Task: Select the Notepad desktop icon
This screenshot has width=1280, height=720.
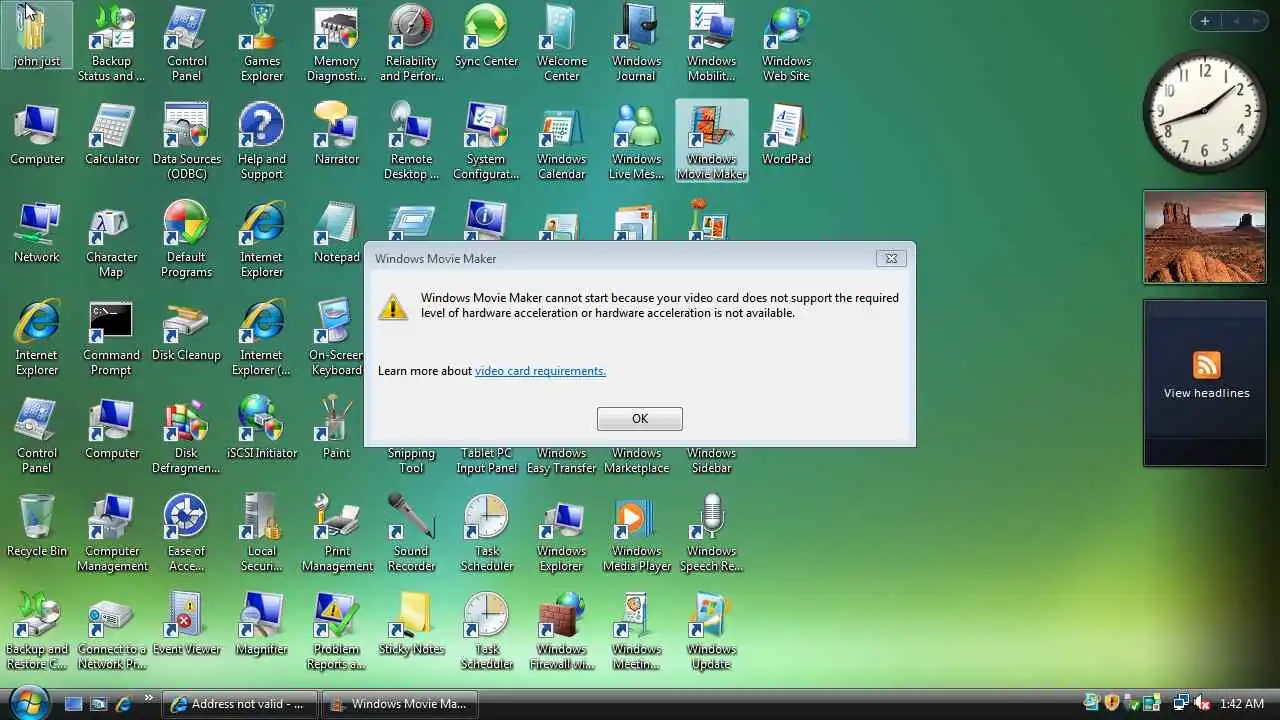Action: [337, 232]
